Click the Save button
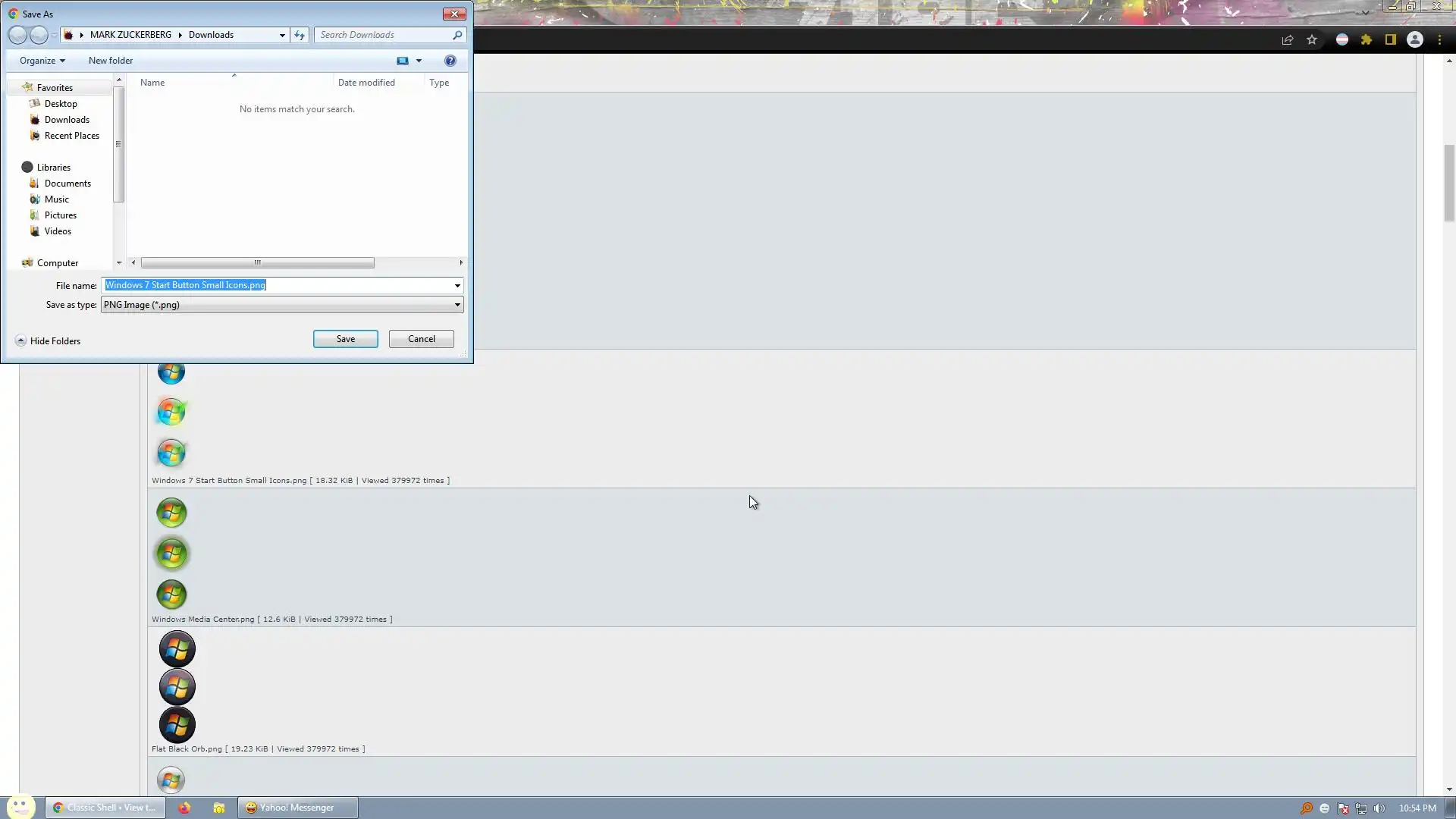The width and height of the screenshot is (1456, 819). [x=345, y=339]
